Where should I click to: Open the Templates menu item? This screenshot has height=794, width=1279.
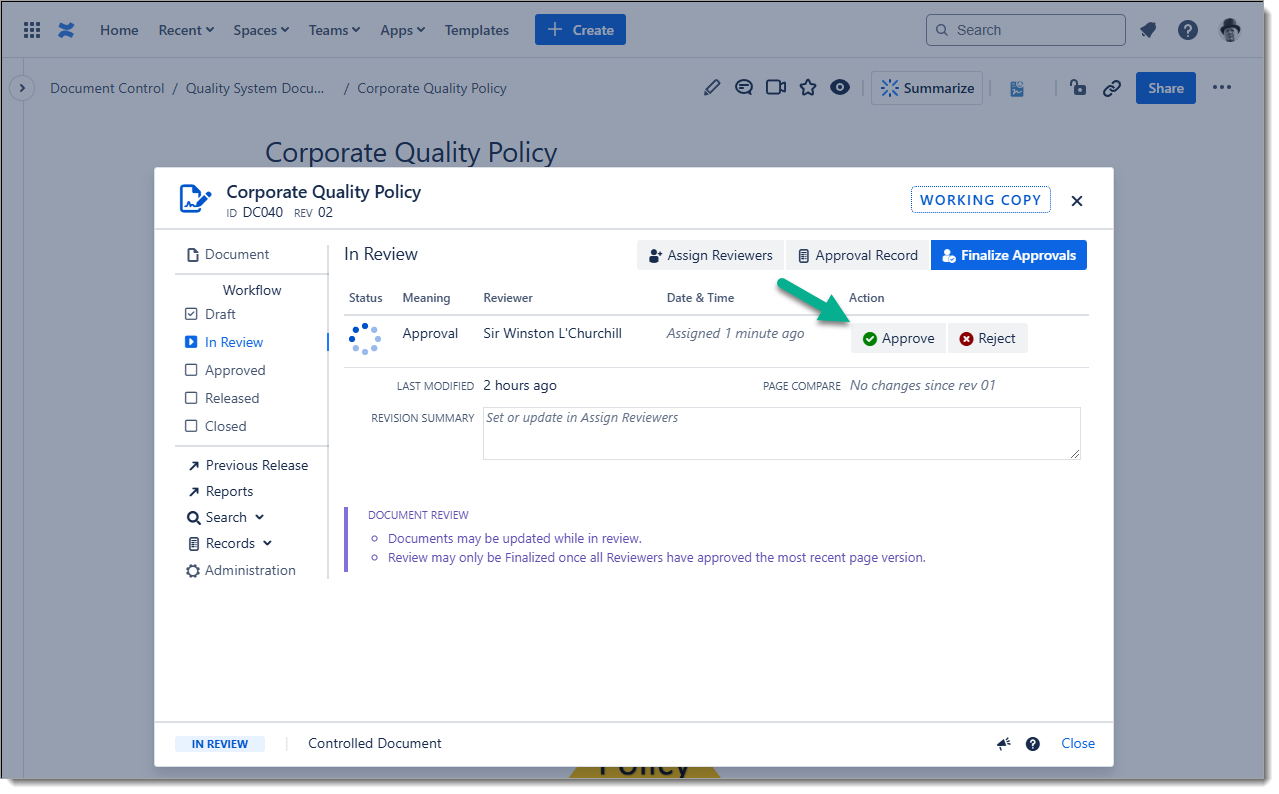click(x=476, y=30)
